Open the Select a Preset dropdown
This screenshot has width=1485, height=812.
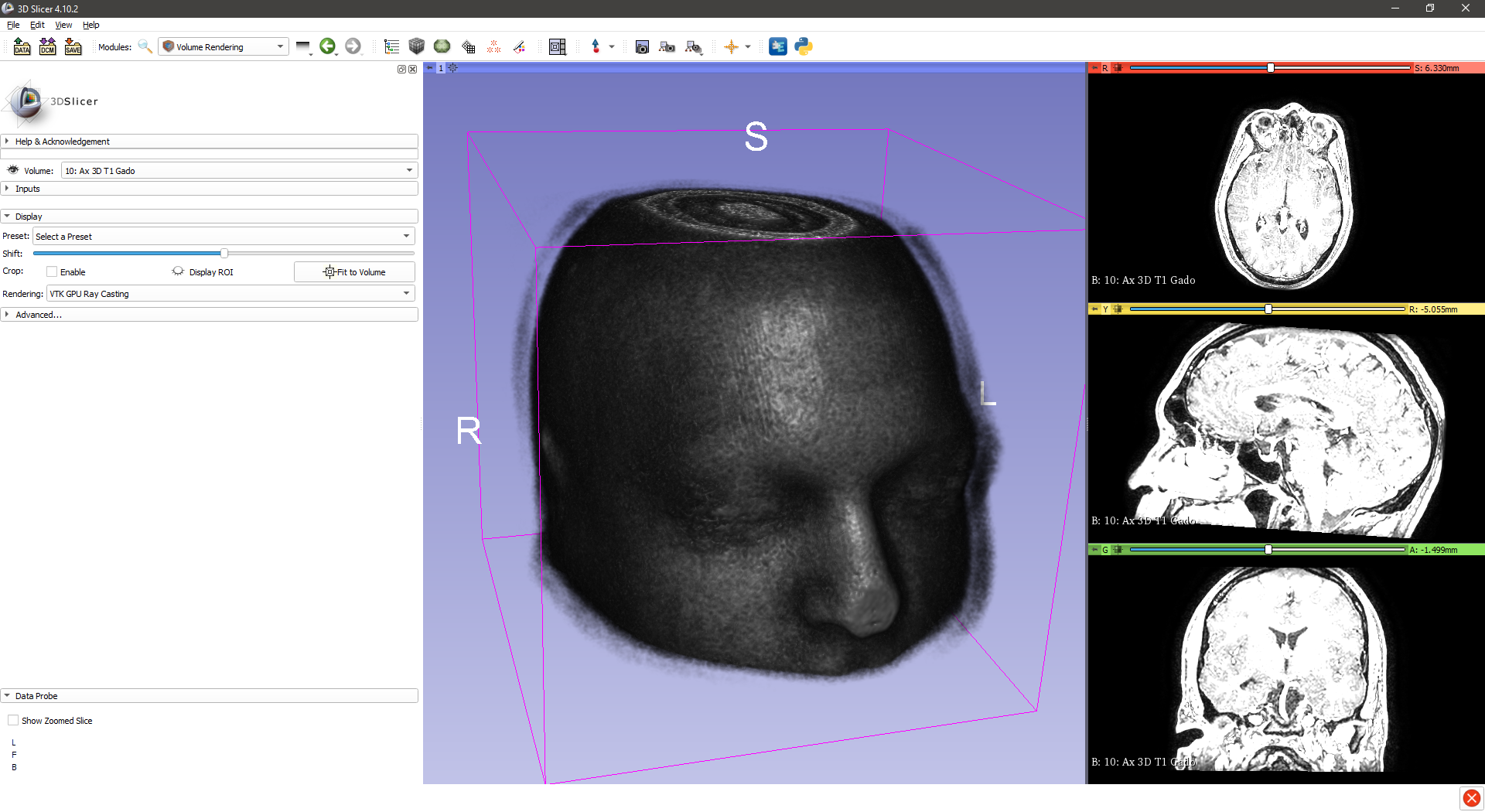click(x=223, y=237)
